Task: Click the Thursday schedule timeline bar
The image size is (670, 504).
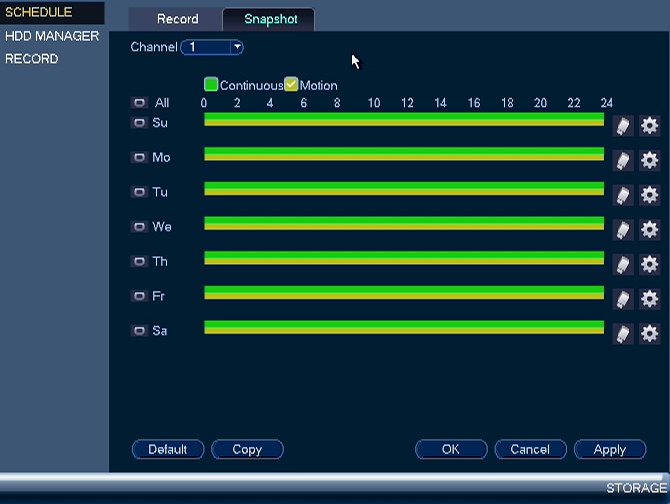Action: point(404,258)
